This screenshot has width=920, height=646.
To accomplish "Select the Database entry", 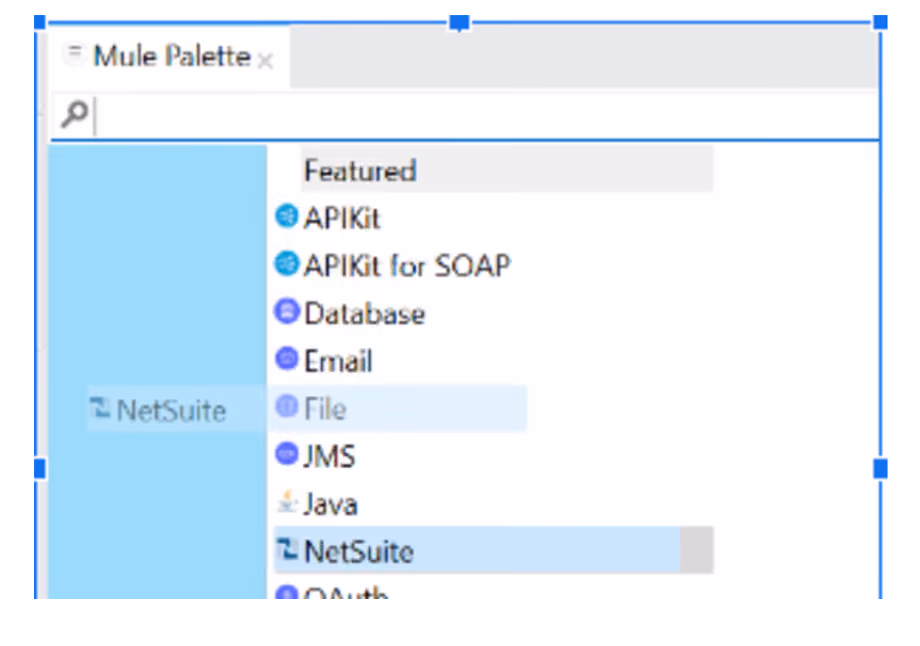I will pos(364,313).
